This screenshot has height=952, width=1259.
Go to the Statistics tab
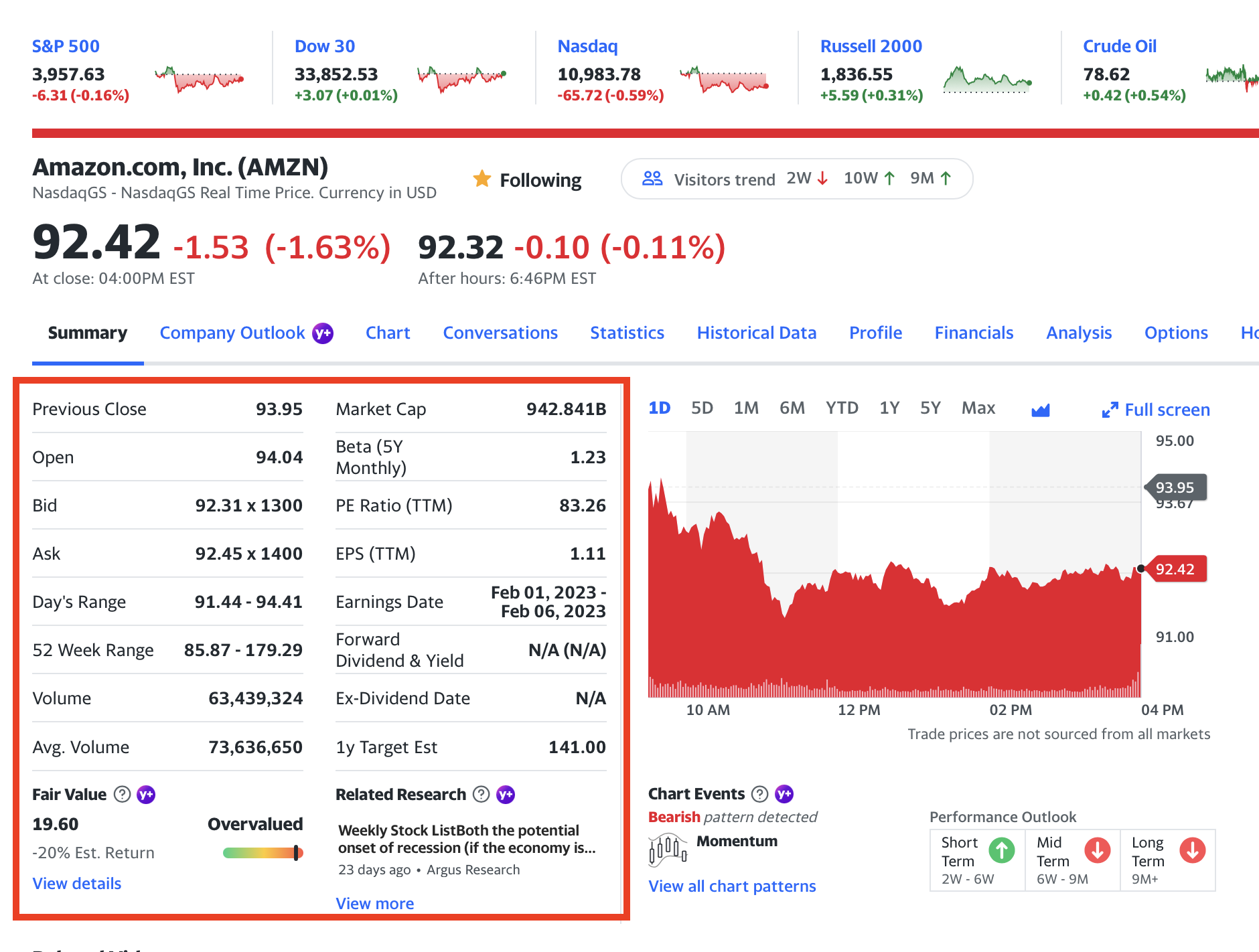click(x=627, y=333)
